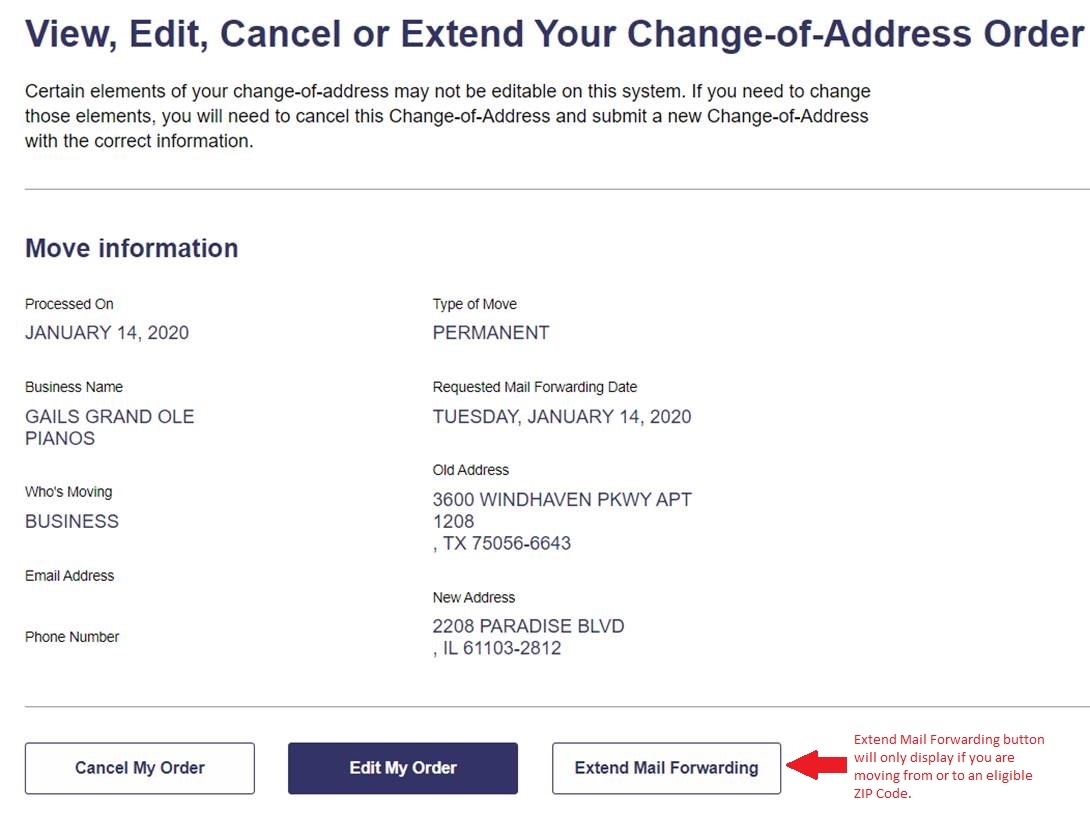Click the red arrow pointing at Extend button
The width and height of the screenshot is (1090, 840).
815,767
